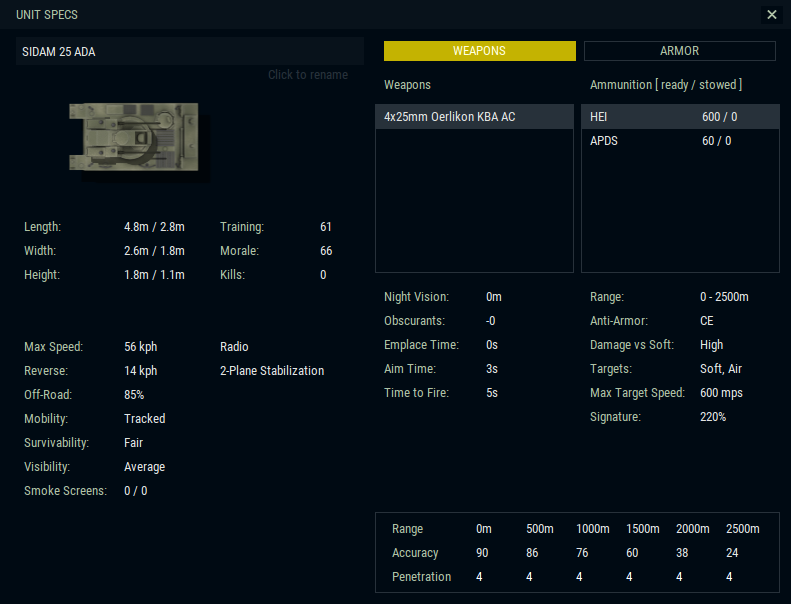
Task: Switch to the ARMOR tab
Action: click(680, 51)
